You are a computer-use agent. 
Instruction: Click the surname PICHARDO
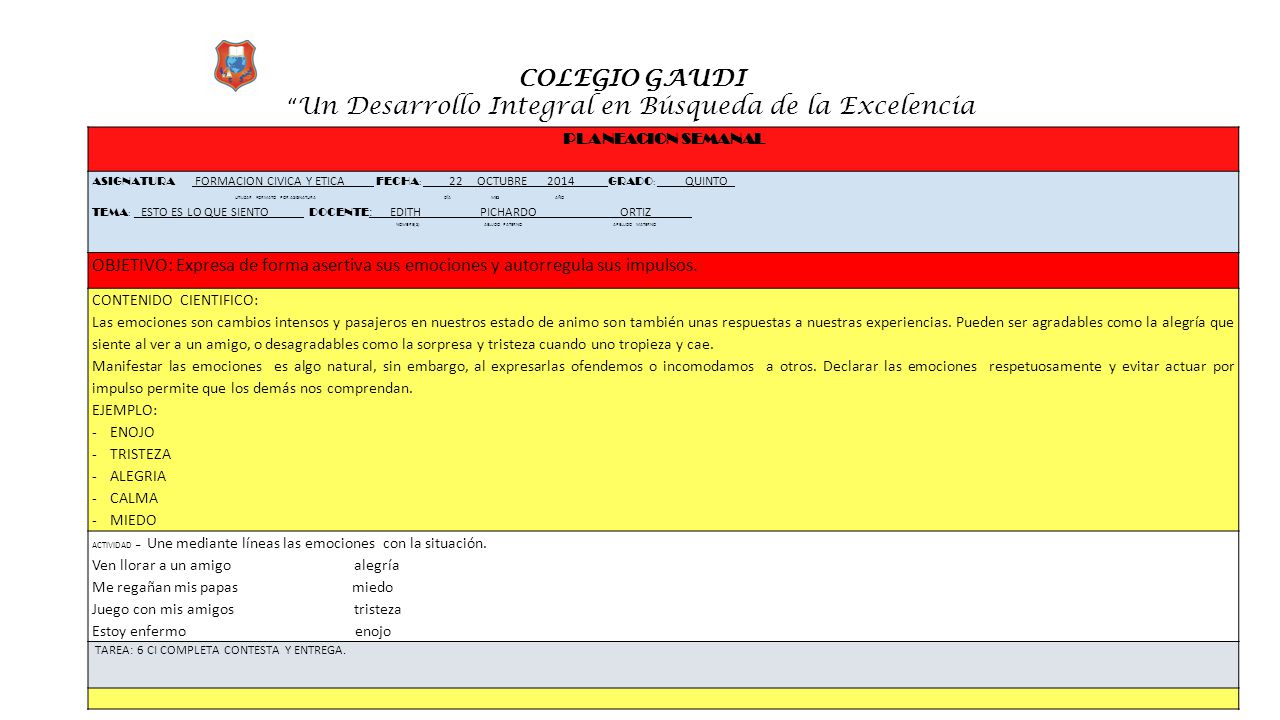508,213
